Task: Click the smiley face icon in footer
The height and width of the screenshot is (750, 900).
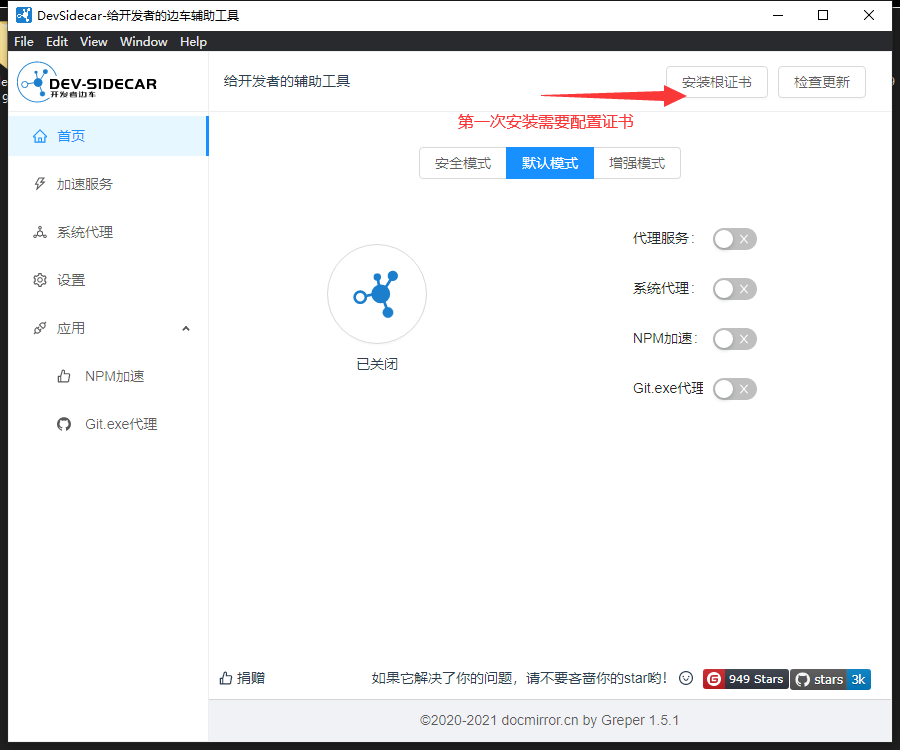Action: [685, 678]
